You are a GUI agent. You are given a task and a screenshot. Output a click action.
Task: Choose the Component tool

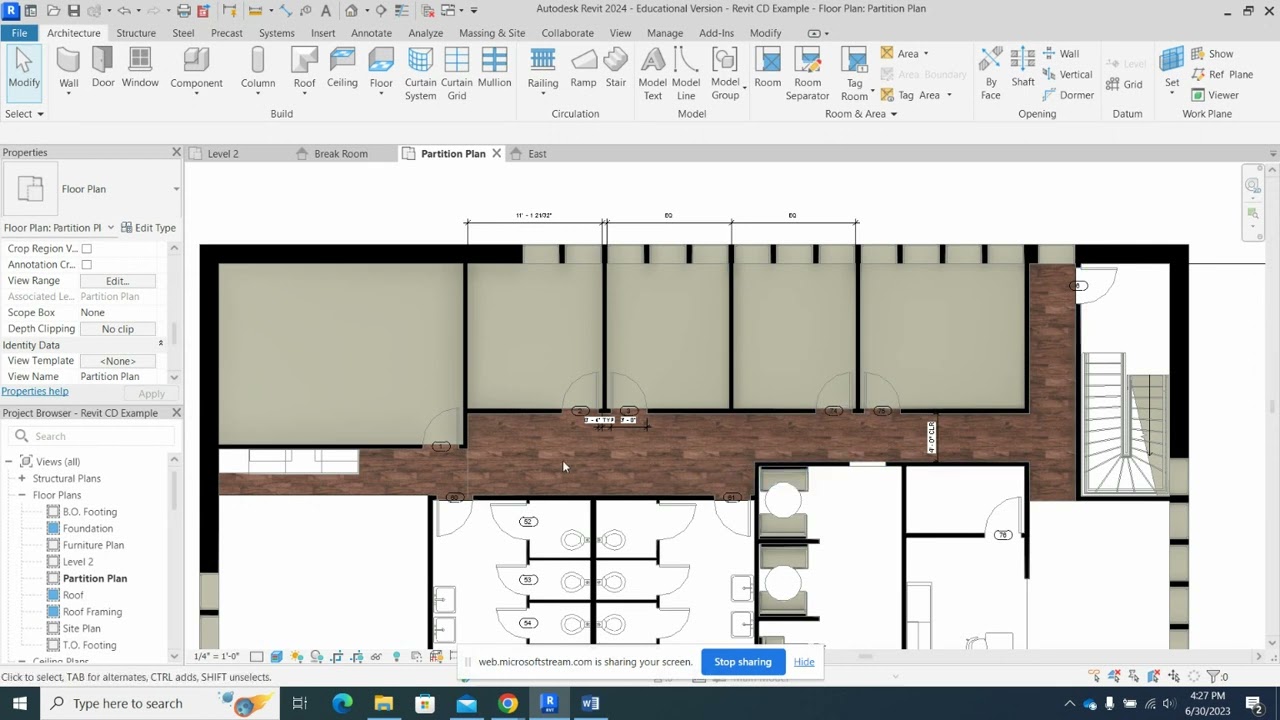[x=196, y=71]
